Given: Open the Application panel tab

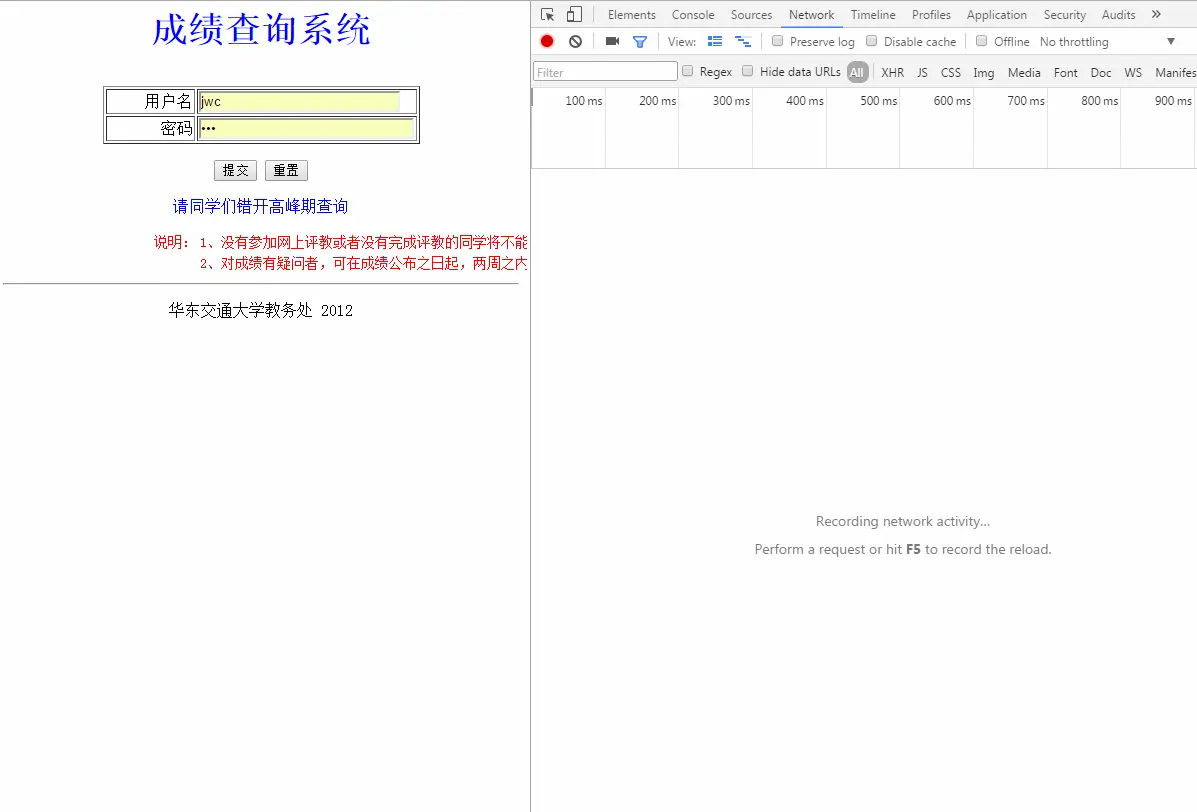Looking at the screenshot, I should pyautogui.click(x=996, y=14).
